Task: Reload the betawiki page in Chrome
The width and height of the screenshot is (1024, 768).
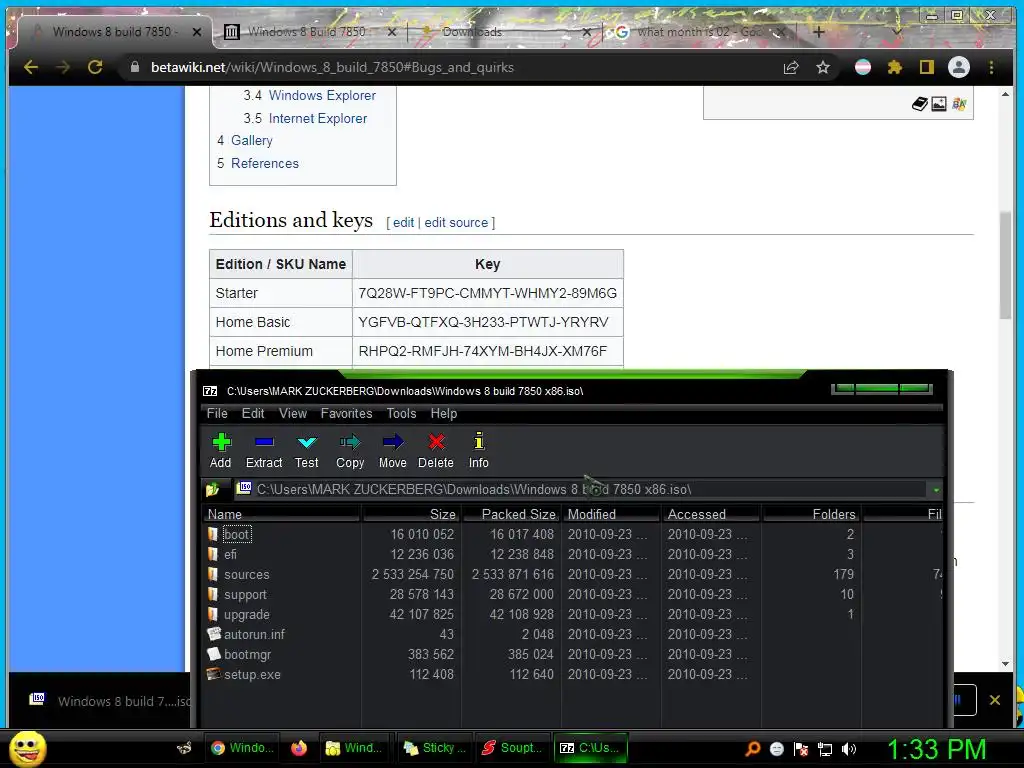Action: click(x=95, y=67)
